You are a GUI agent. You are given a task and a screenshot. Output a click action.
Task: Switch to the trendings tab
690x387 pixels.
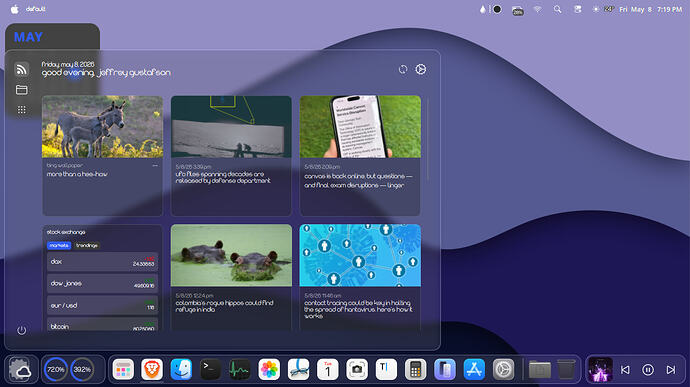pyautogui.click(x=87, y=245)
